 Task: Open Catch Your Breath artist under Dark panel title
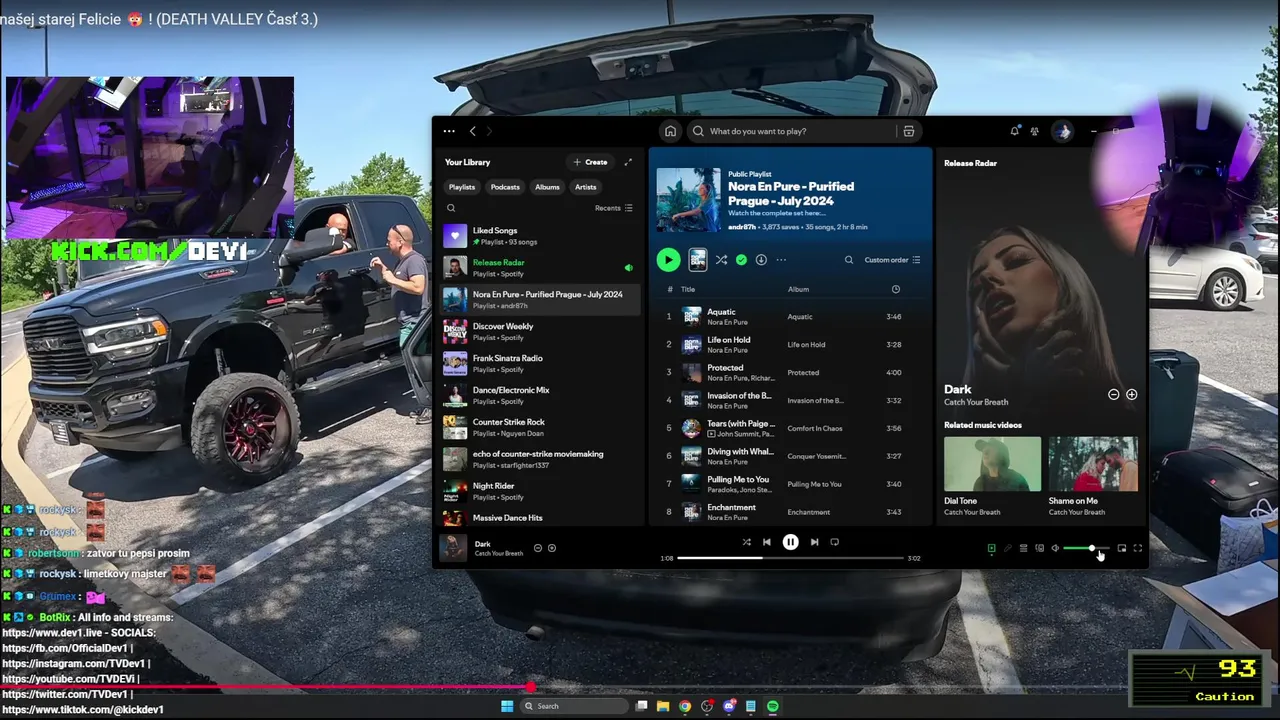[x=976, y=402]
